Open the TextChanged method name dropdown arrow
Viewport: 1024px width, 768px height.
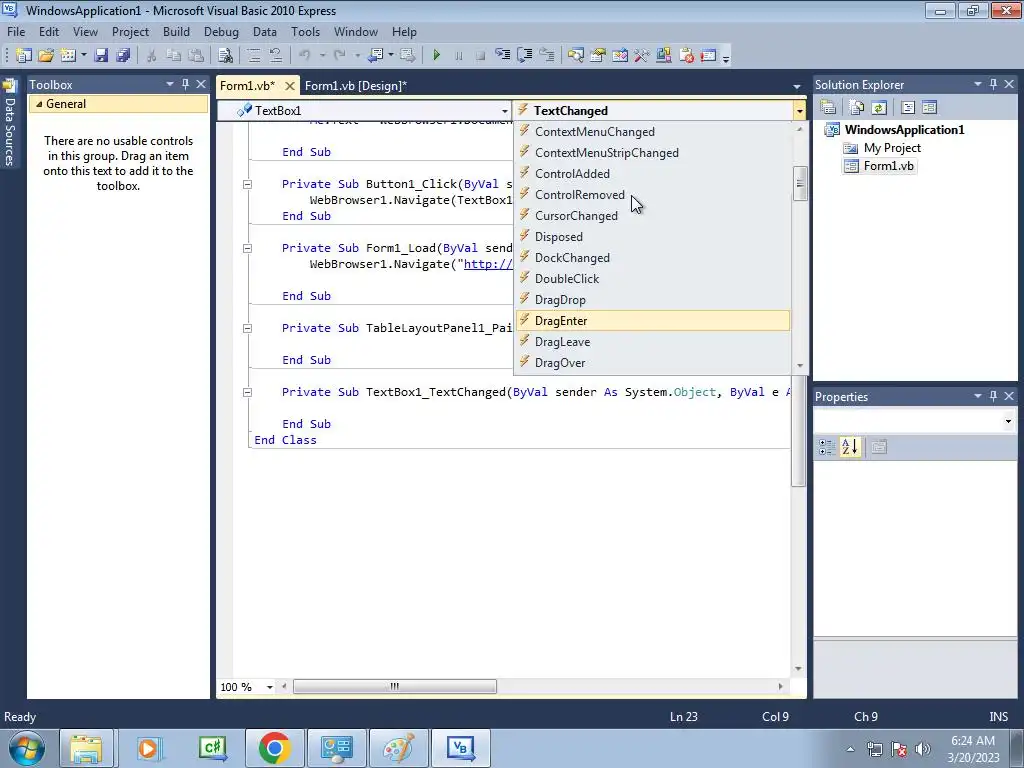click(x=799, y=111)
